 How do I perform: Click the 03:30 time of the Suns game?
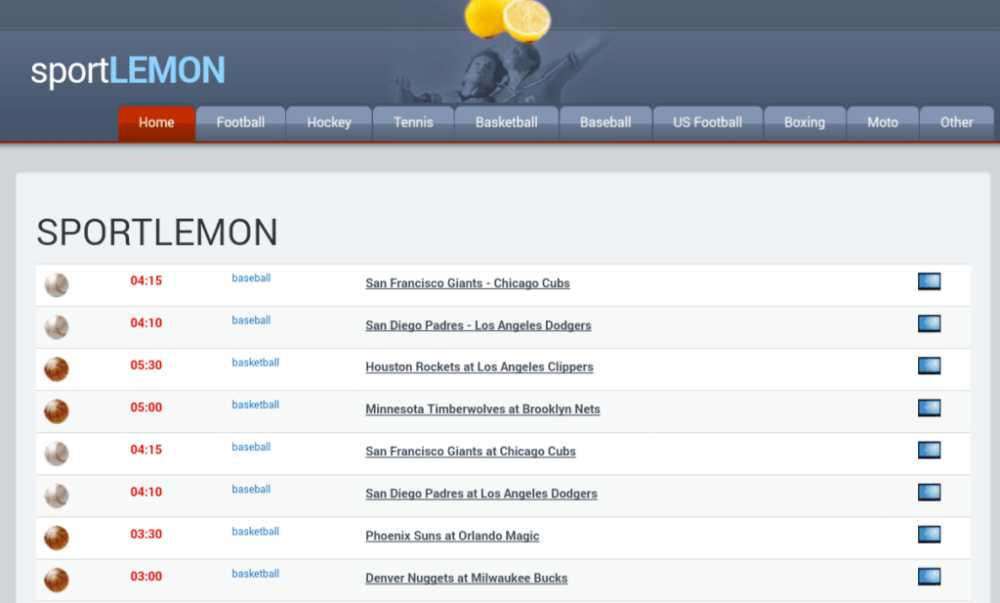146,534
